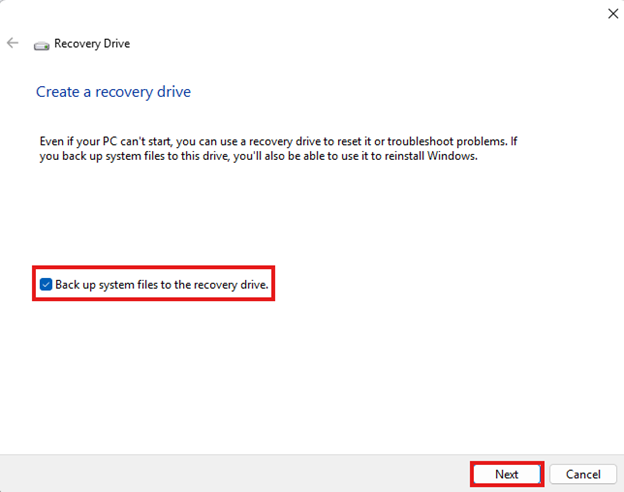Click the Create a recovery drive heading

pos(113,92)
